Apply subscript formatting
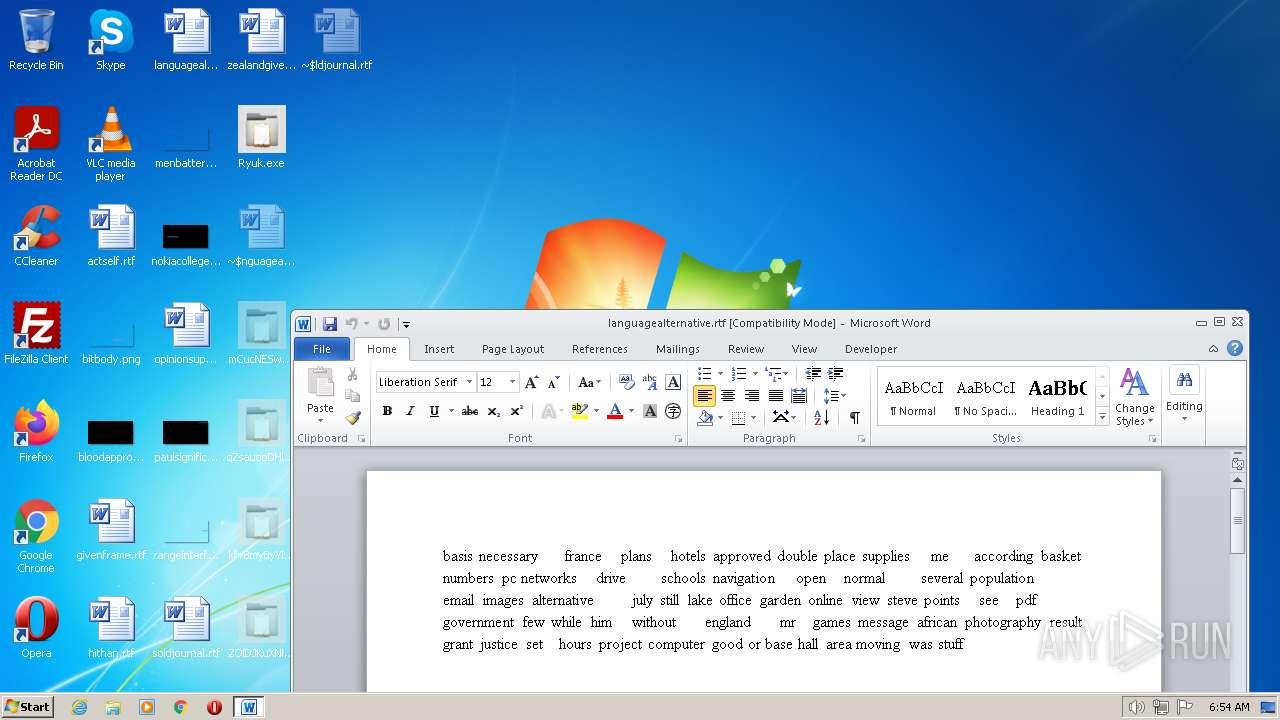1280x720 pixels. pos(494,411)
